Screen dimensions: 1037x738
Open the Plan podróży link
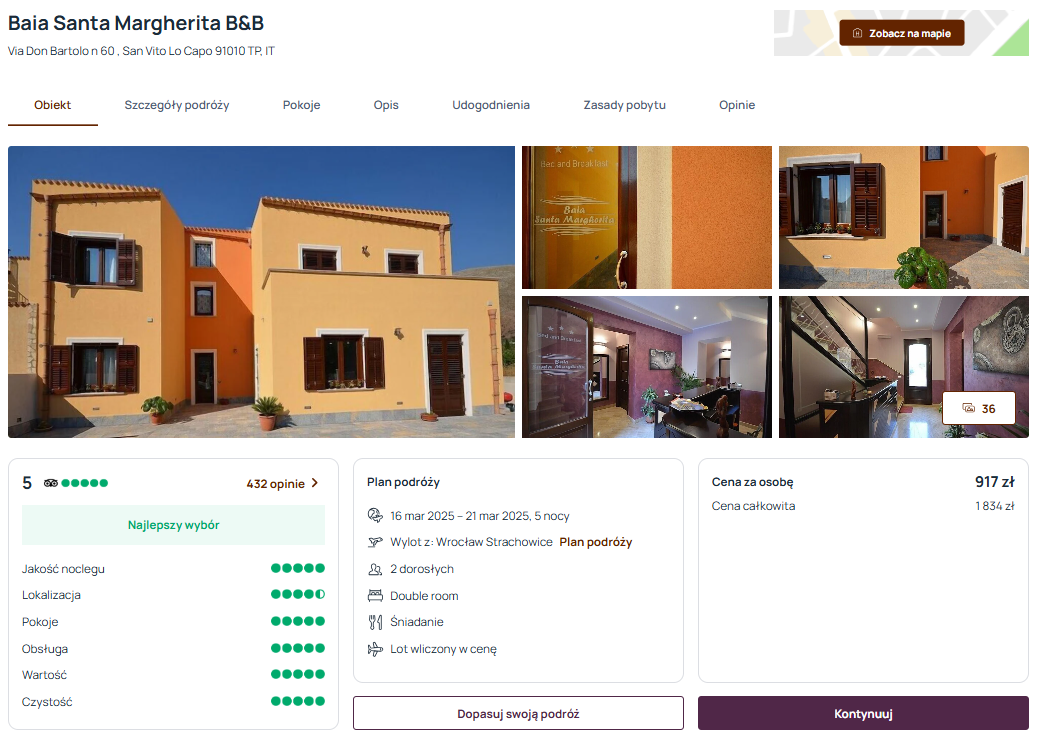pos(595,542)
